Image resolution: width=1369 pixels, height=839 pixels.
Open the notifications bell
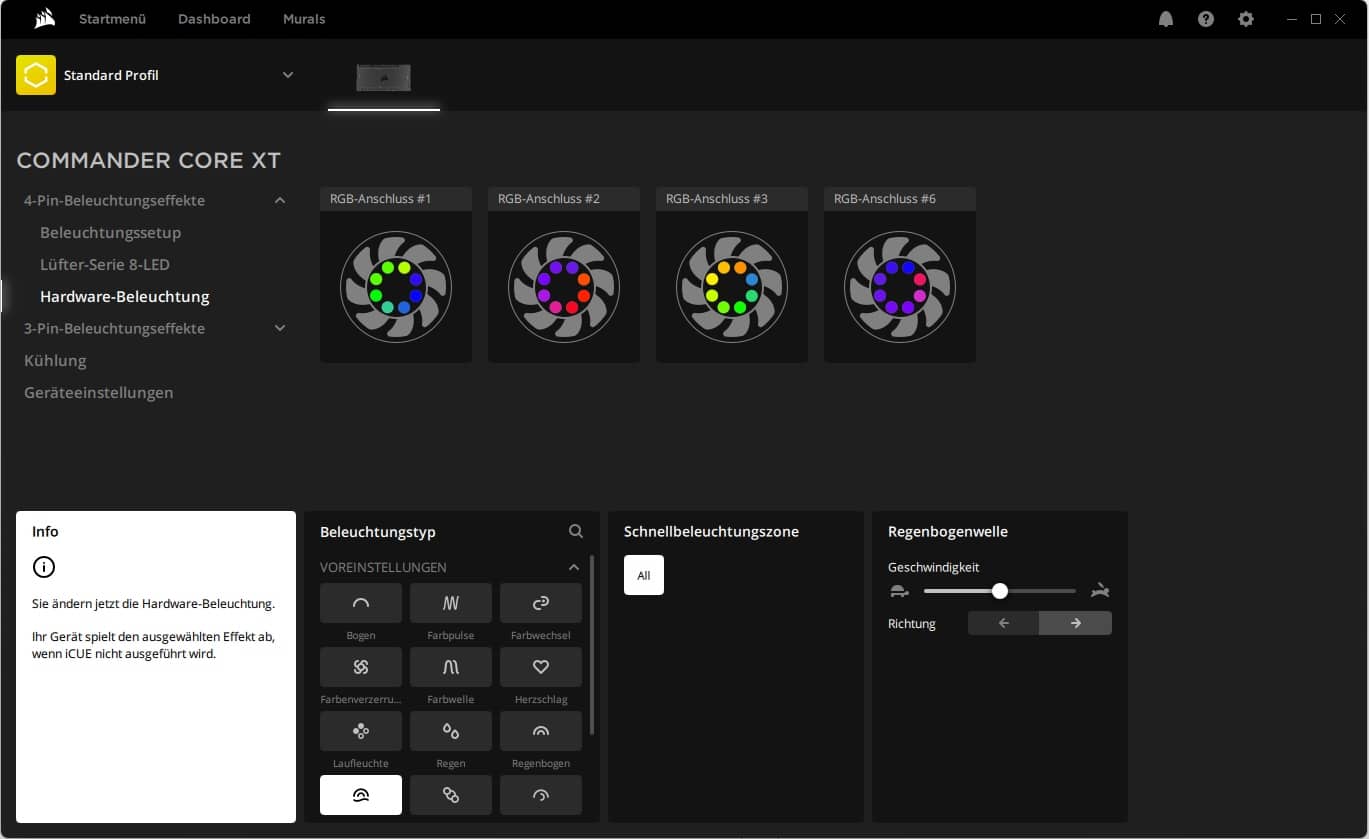(x=1166, y=19)
